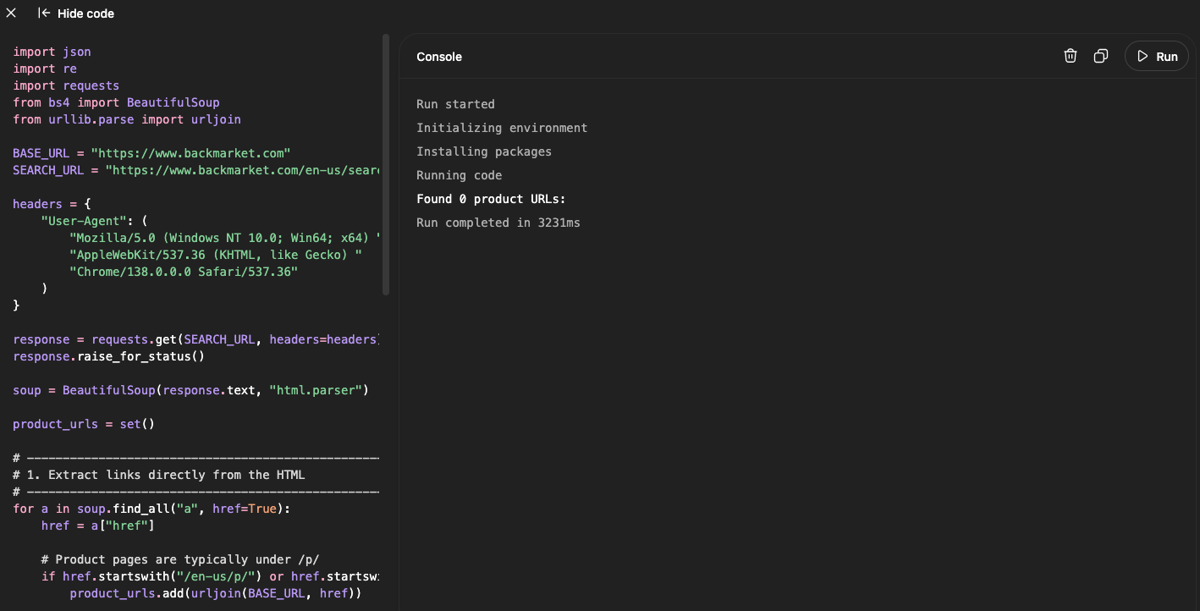Click the code editor vertical scrollbar
Screen dimensions: 1200x611
click(385, 165)
